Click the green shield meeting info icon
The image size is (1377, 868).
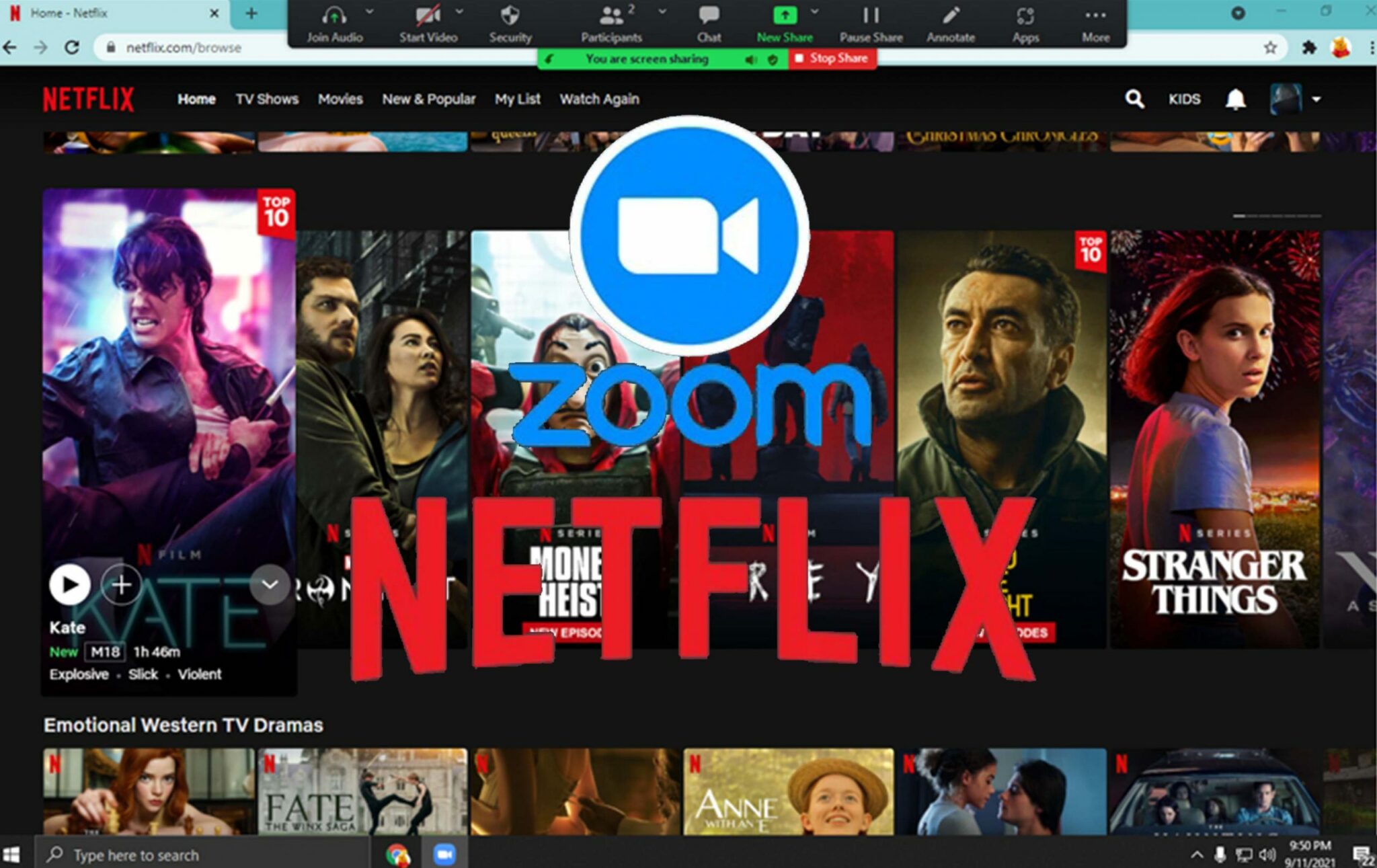773,60
